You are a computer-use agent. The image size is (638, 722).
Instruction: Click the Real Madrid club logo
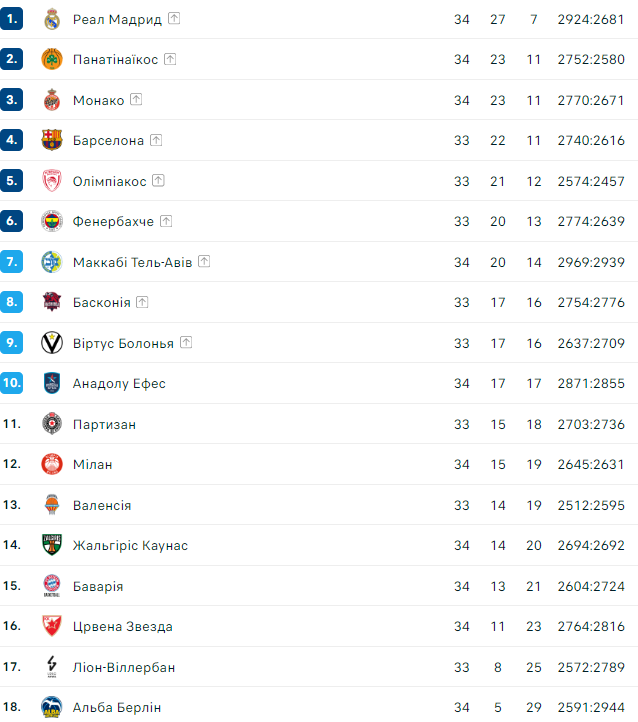click(52, 19)
